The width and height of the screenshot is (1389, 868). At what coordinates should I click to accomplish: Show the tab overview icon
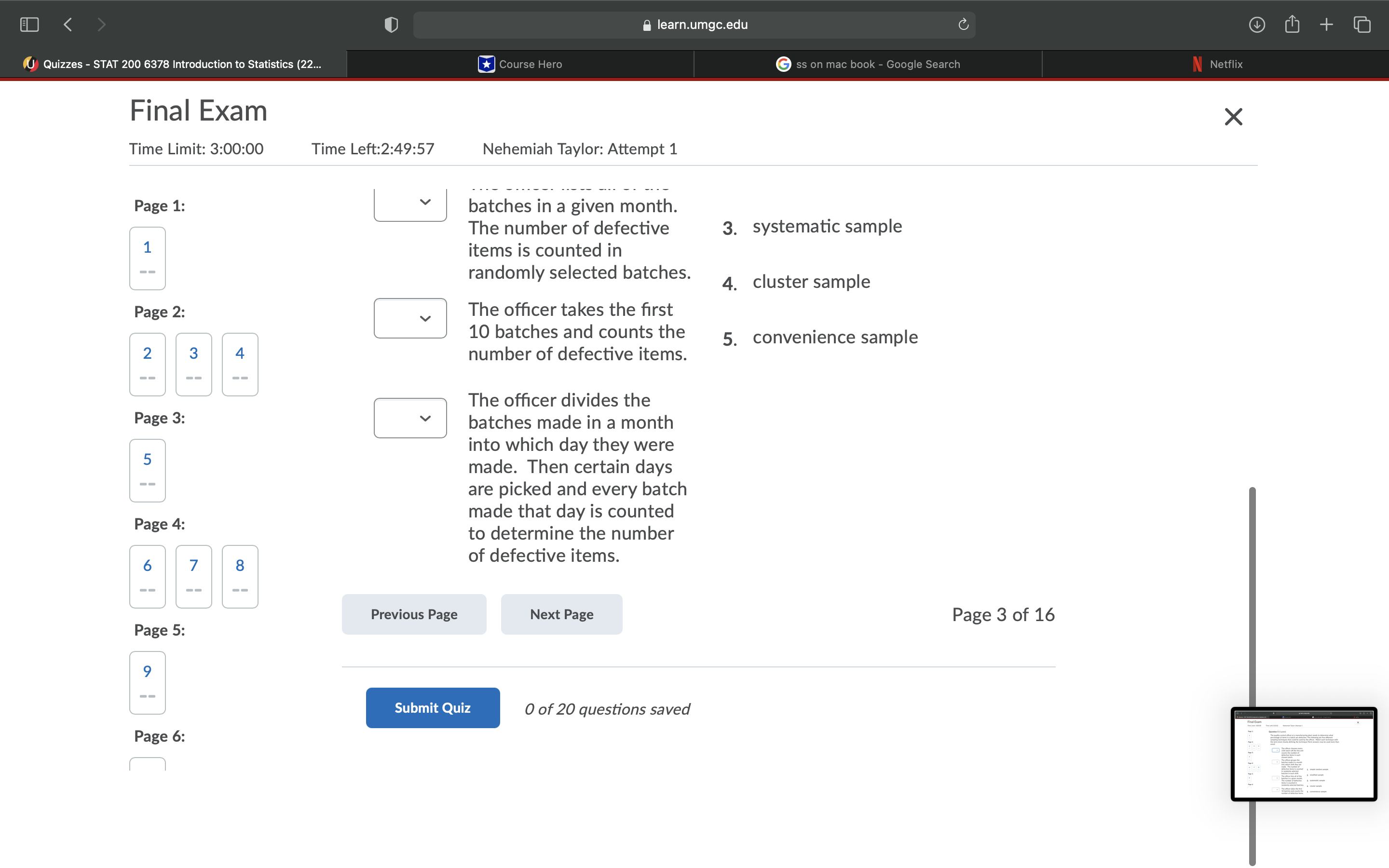pos(1362,25)
